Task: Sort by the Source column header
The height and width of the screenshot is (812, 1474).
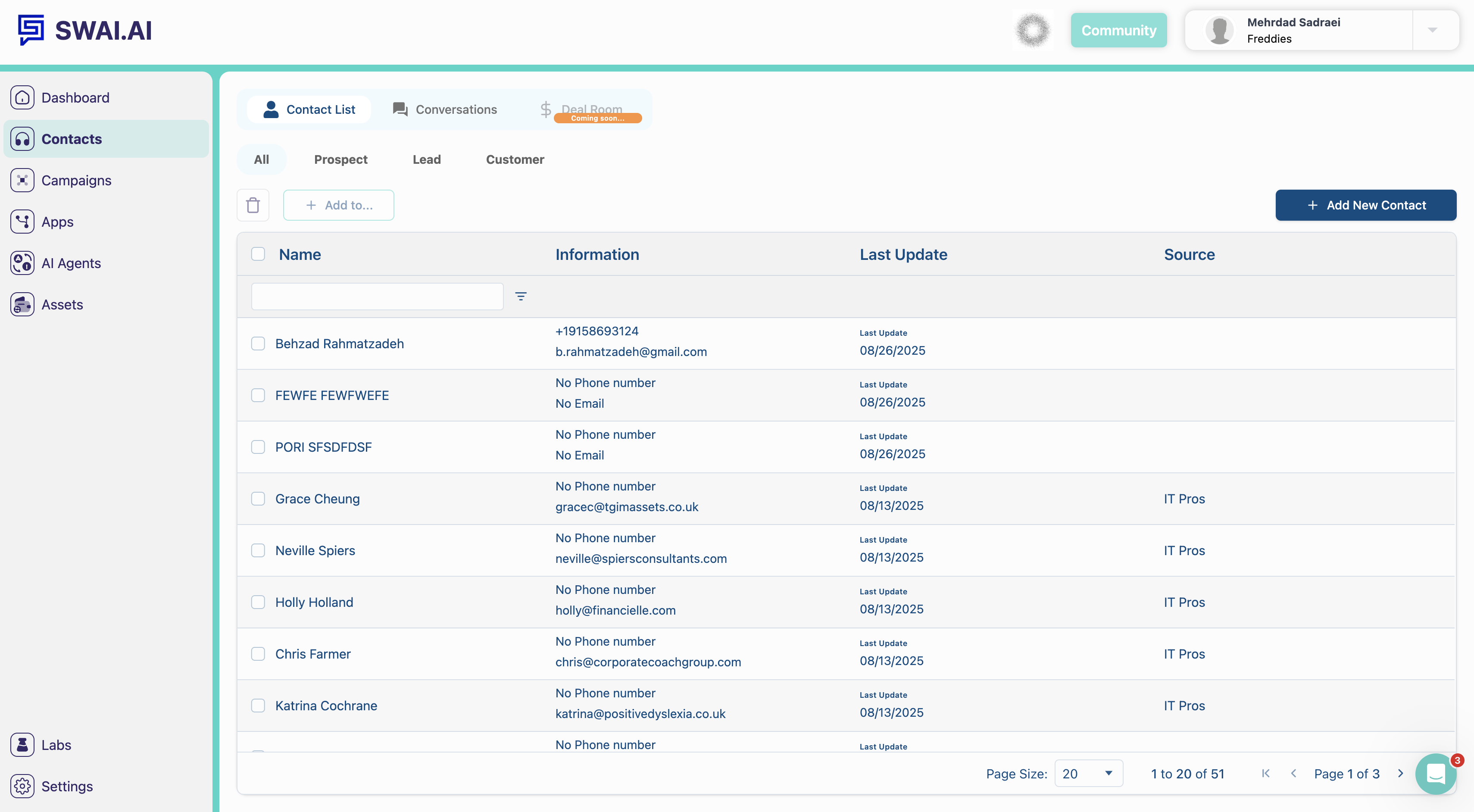Action: (1189, 255)
